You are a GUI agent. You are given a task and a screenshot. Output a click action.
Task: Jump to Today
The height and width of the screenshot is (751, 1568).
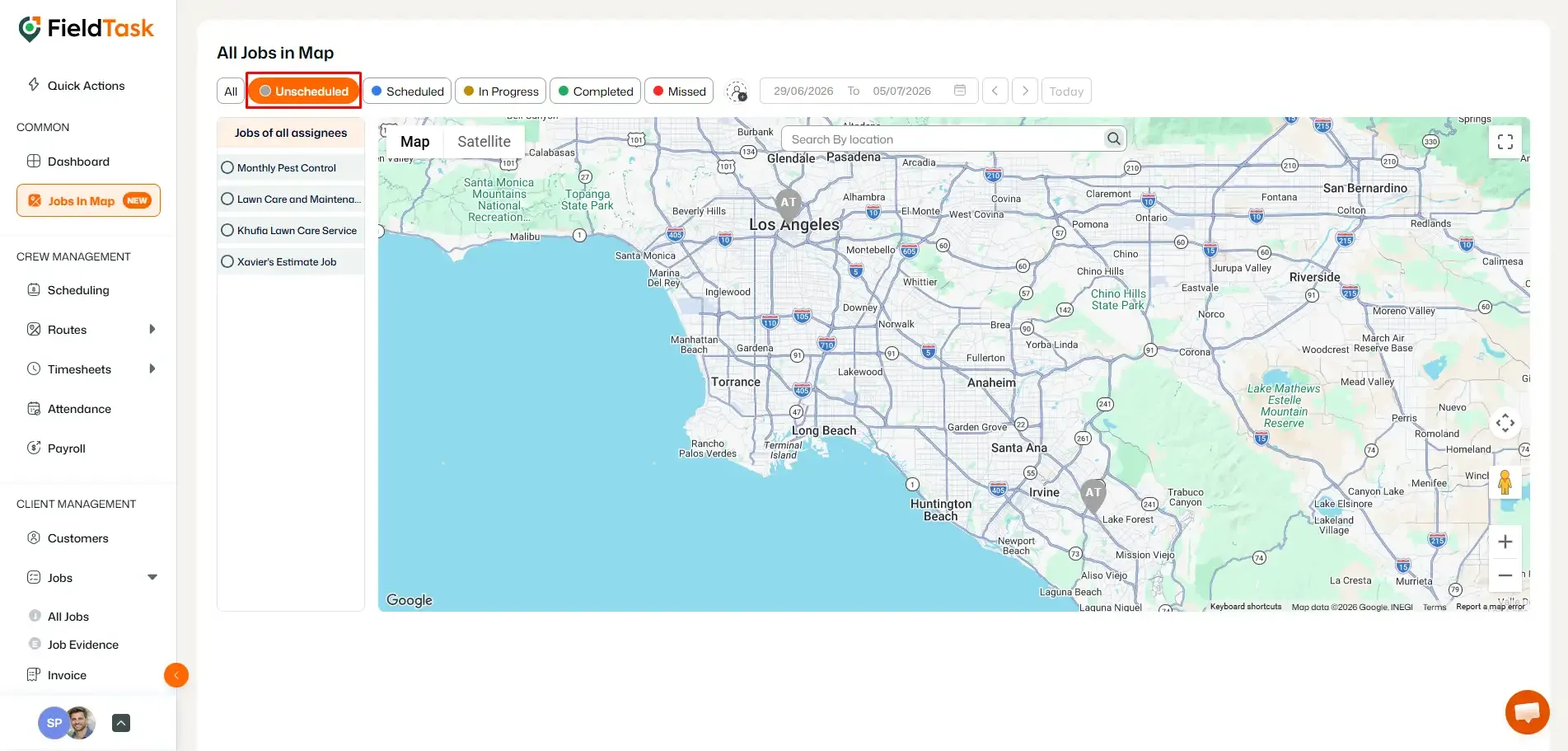click(1066, 92)
